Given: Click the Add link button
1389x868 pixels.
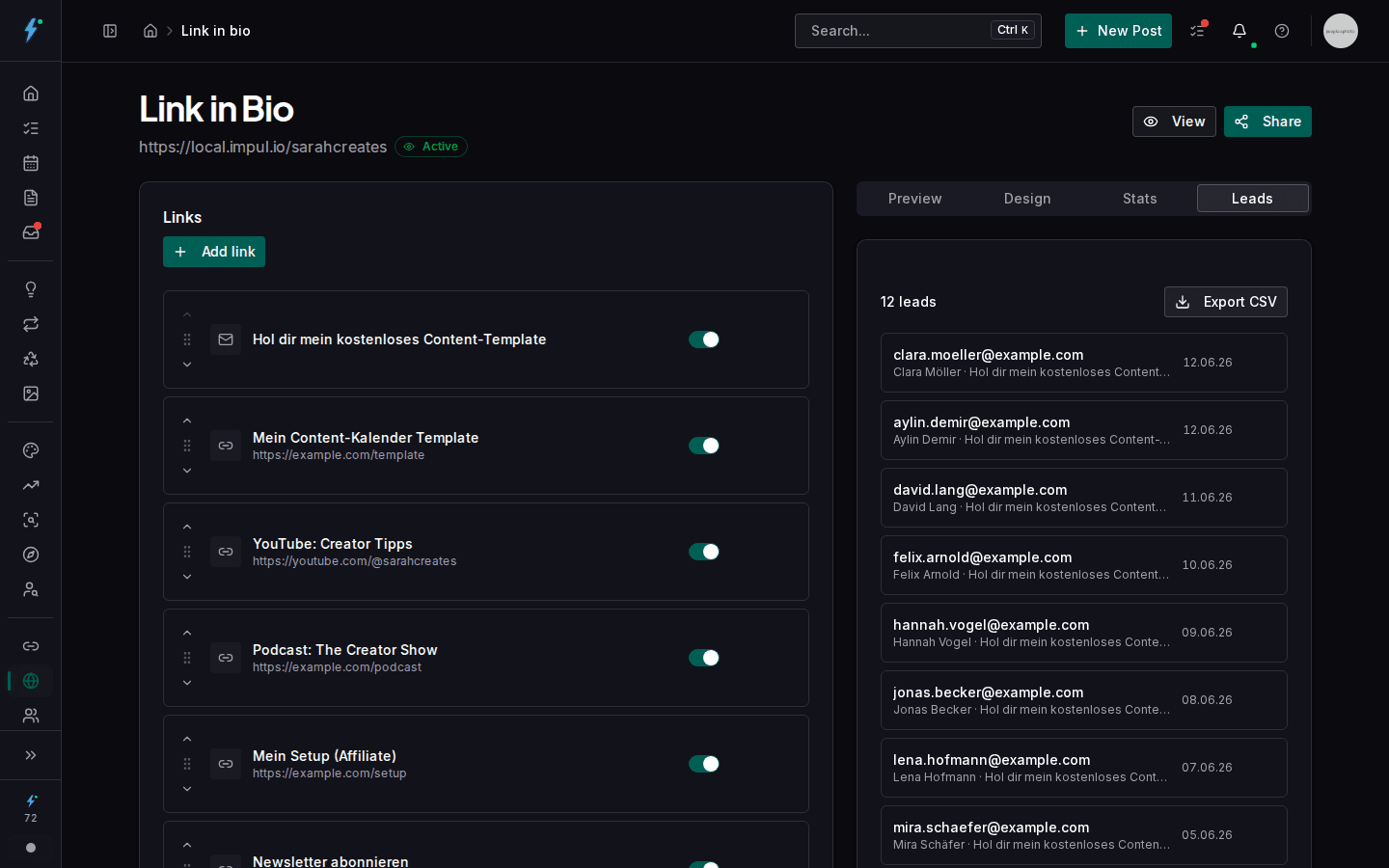Looking at the screenshot, I should [x=214, y=252].
